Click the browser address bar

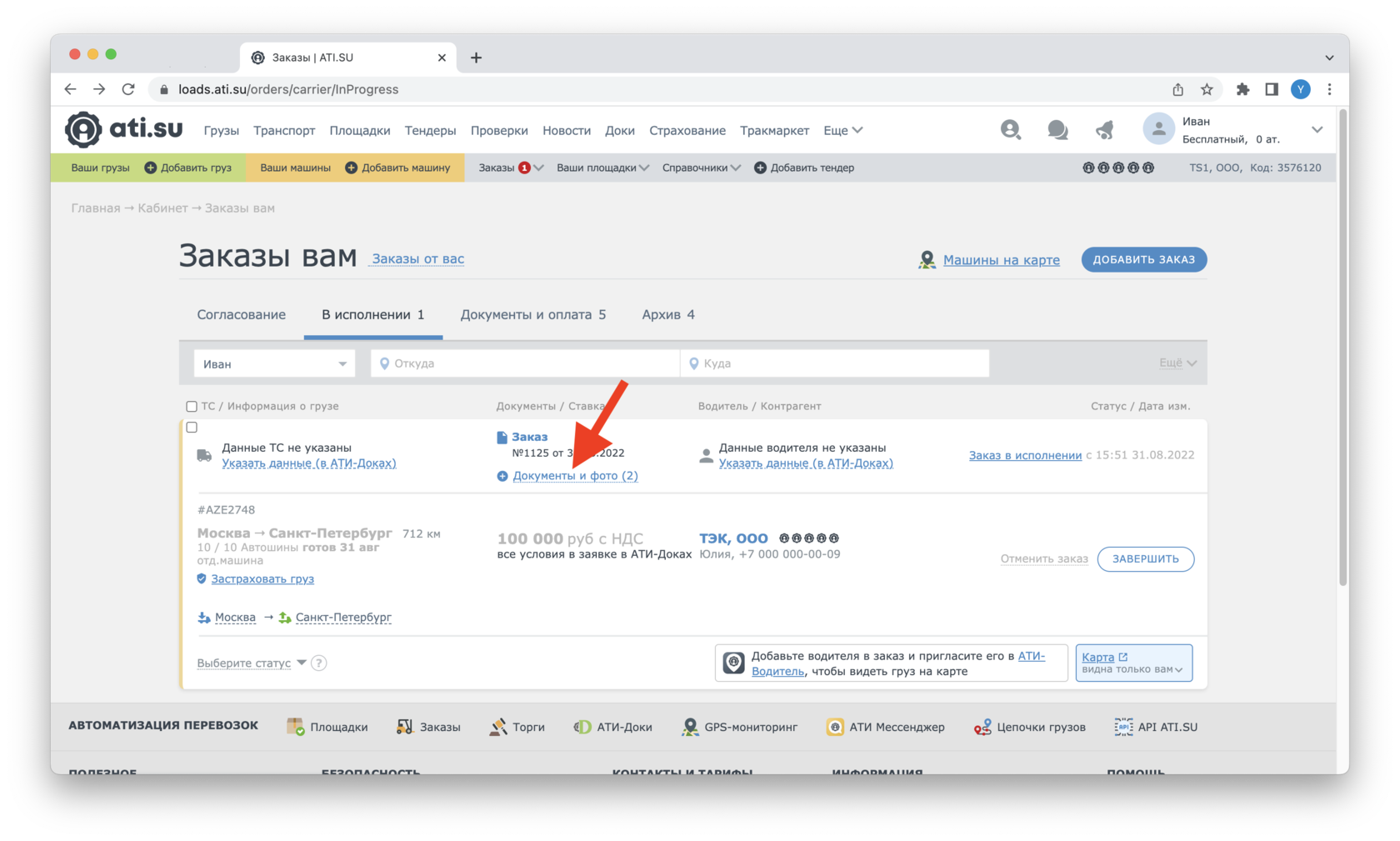pos(658,89)
